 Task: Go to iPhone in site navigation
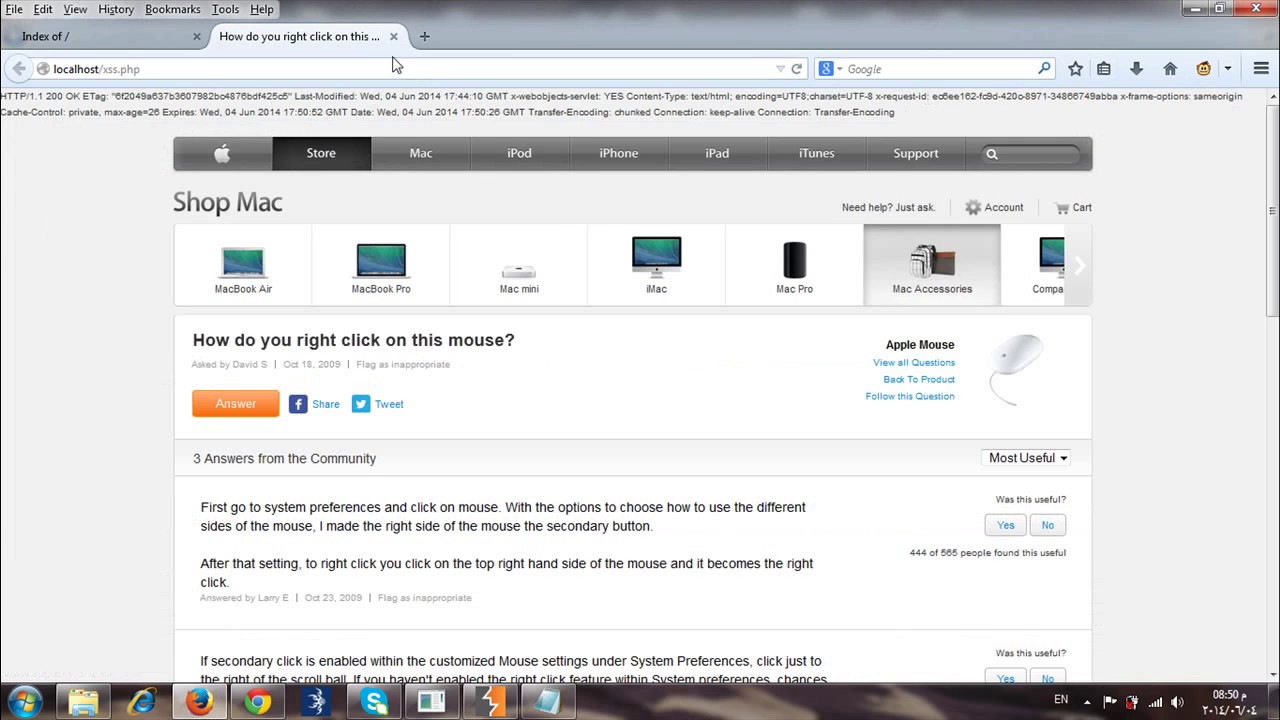[x=619, y=153]
